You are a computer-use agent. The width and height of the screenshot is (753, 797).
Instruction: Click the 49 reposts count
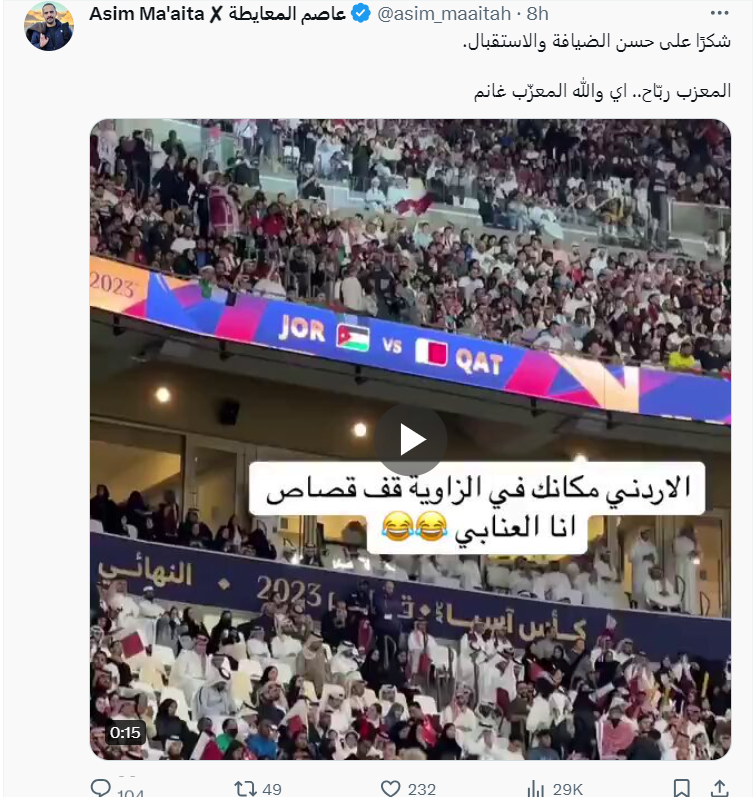coord(272,789)
